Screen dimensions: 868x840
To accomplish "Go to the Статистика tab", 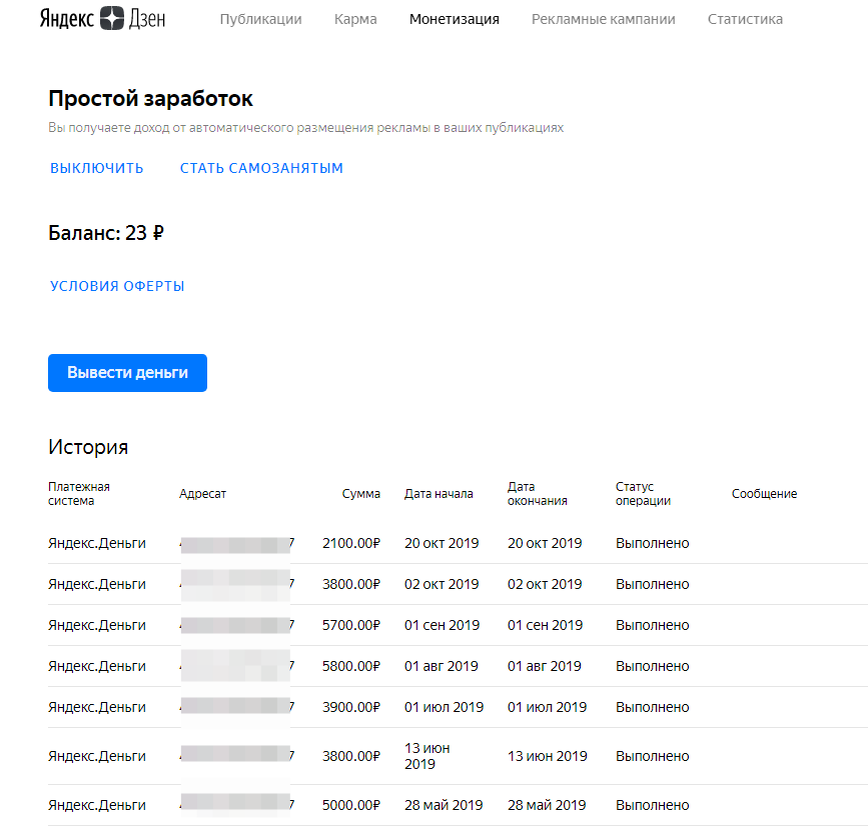I will [745, 19].
